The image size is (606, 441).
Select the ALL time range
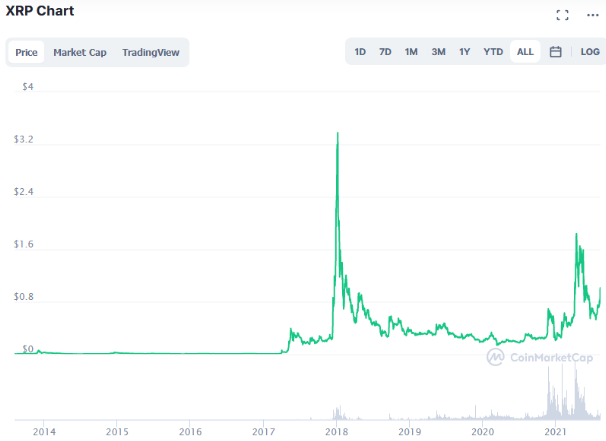pos(525,51)
